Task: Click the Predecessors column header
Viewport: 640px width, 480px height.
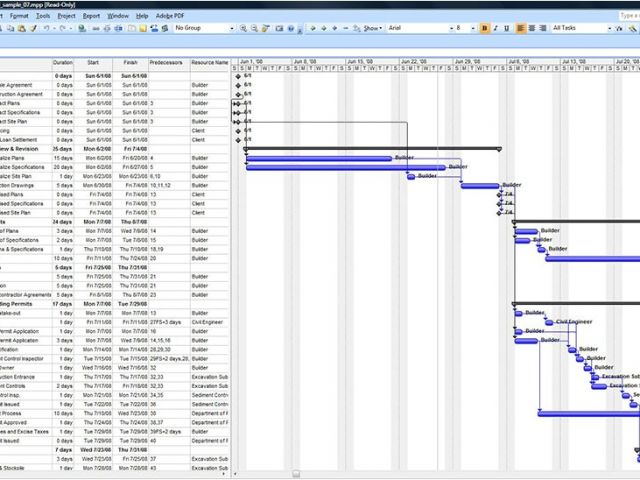Action: pos(166,63)
